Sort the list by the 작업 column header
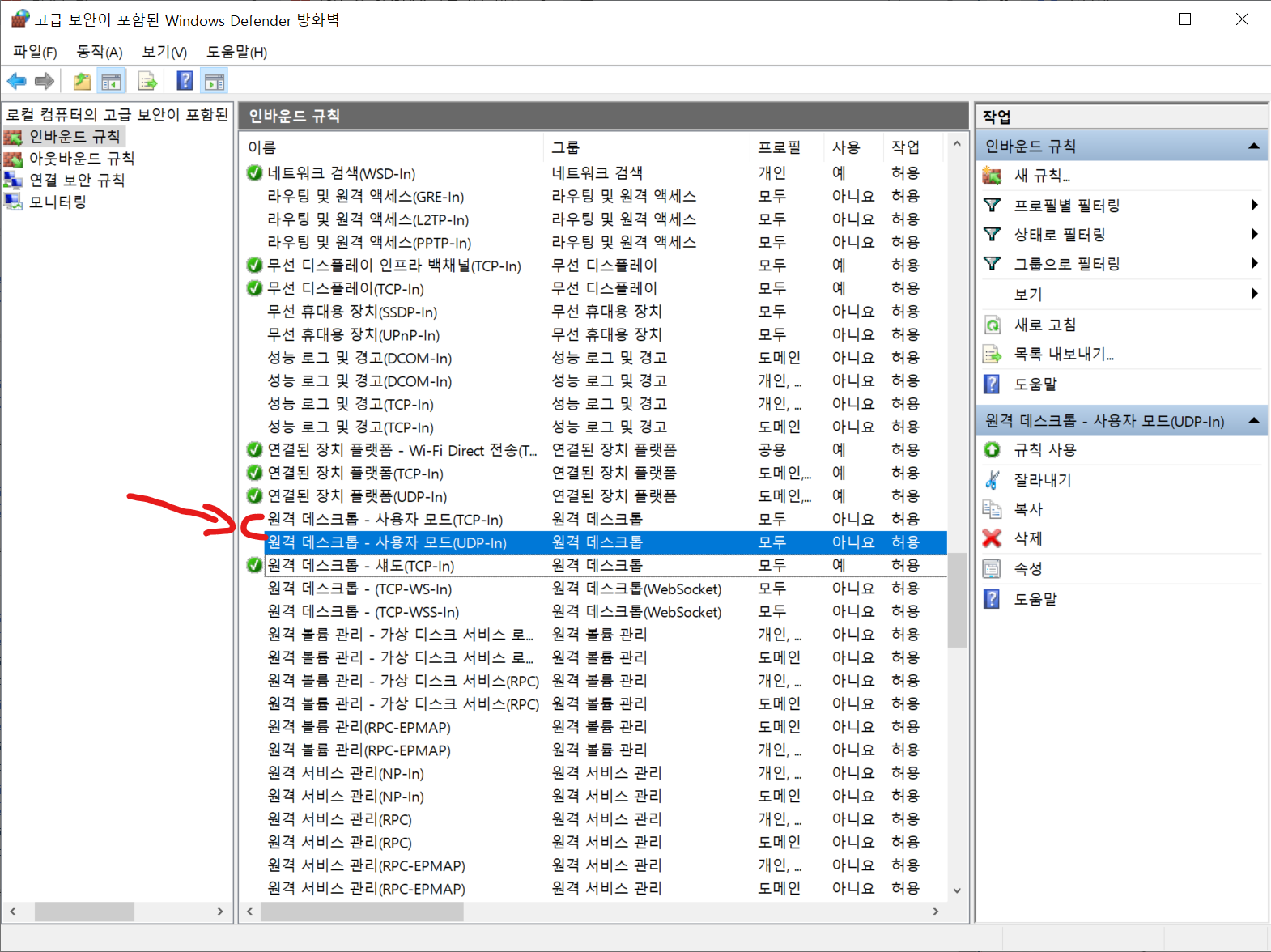 point(914,147)
